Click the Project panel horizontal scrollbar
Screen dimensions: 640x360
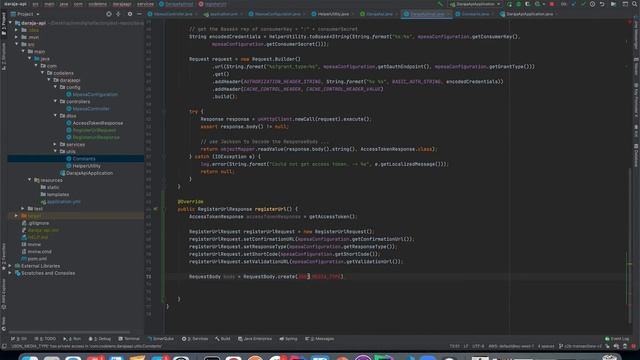coord(69,332)
